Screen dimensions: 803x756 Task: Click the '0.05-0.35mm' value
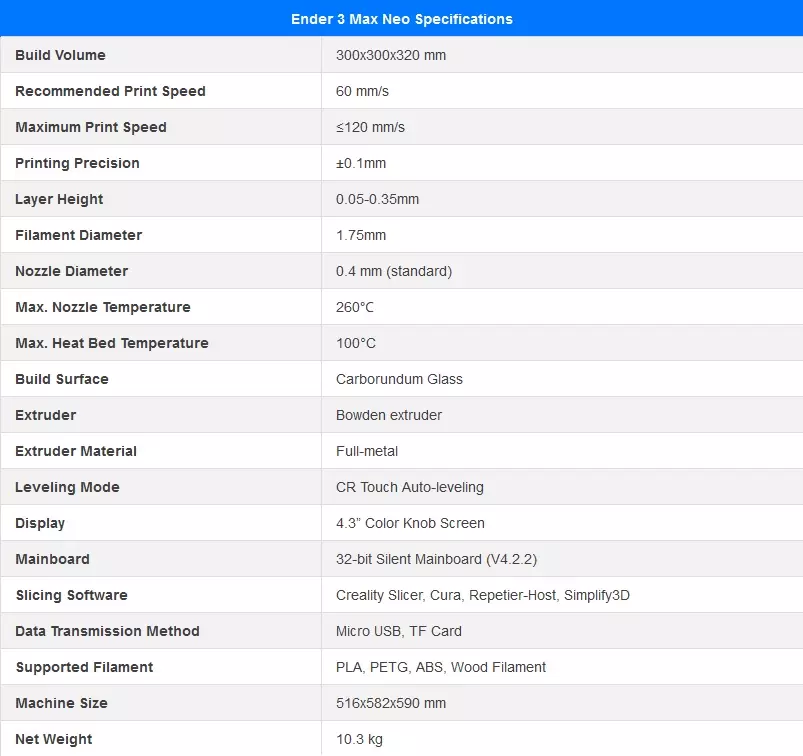coord(377,199)
